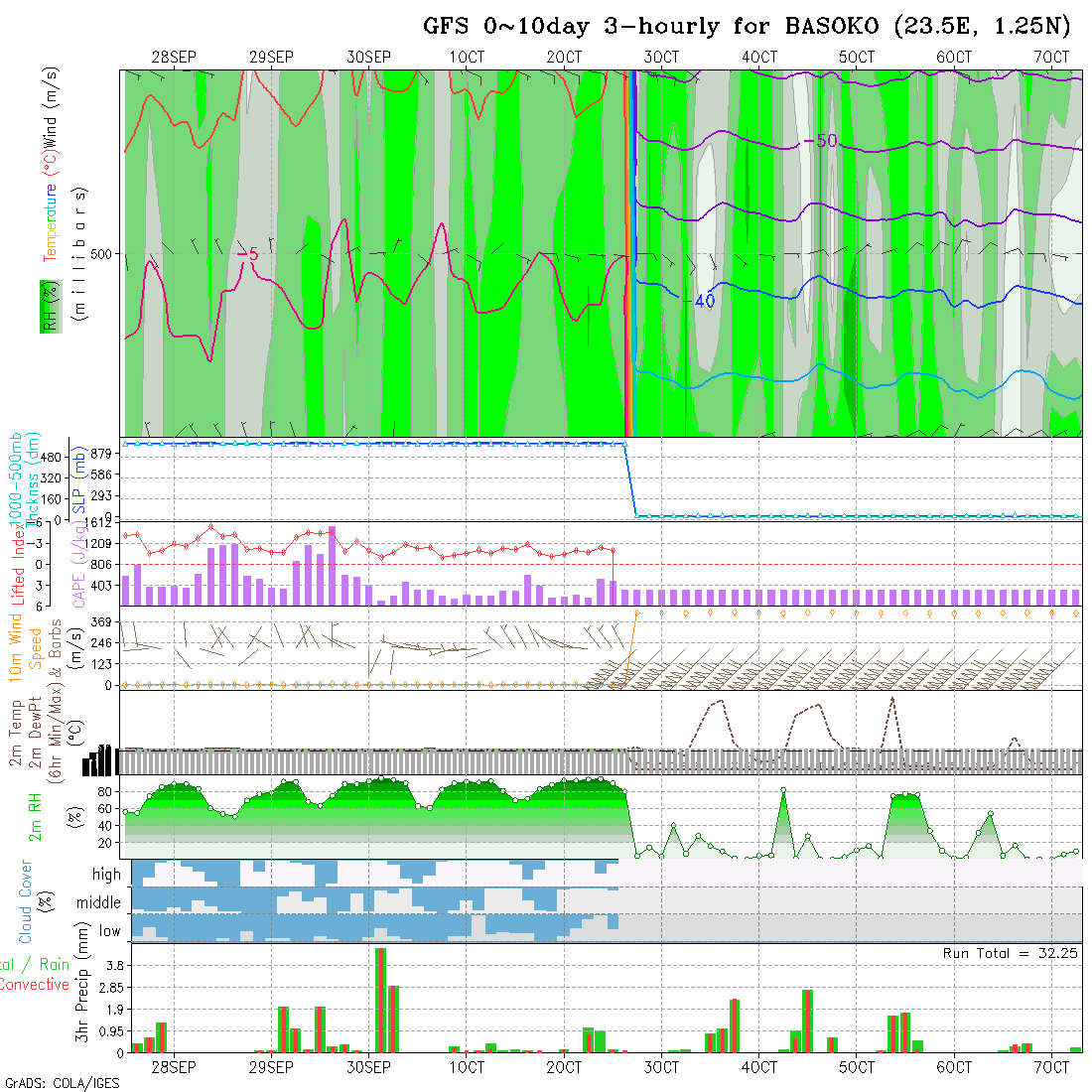This screenshot has height=1092, width=1092.
Task: Click the 3.8 tick on precipitation axis
Action: [x=113, y=965]
